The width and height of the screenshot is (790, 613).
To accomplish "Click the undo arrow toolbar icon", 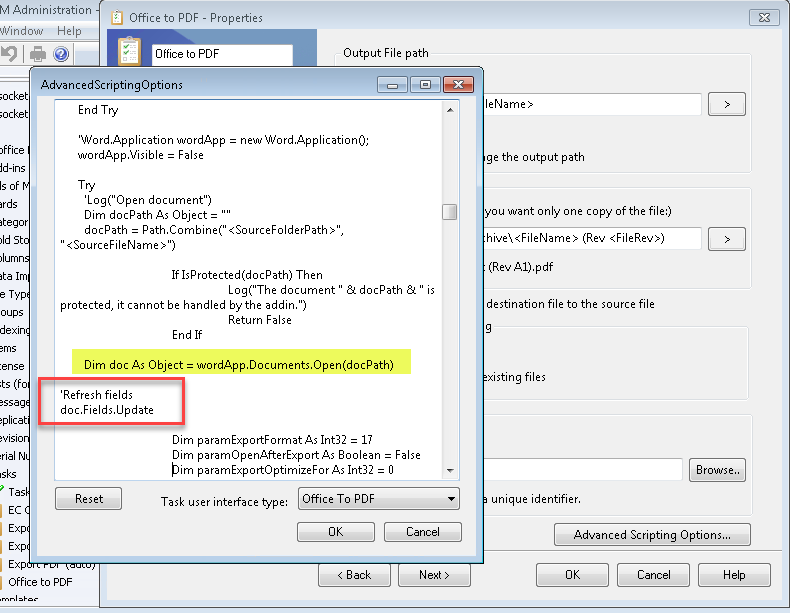I will pos(9,53).
